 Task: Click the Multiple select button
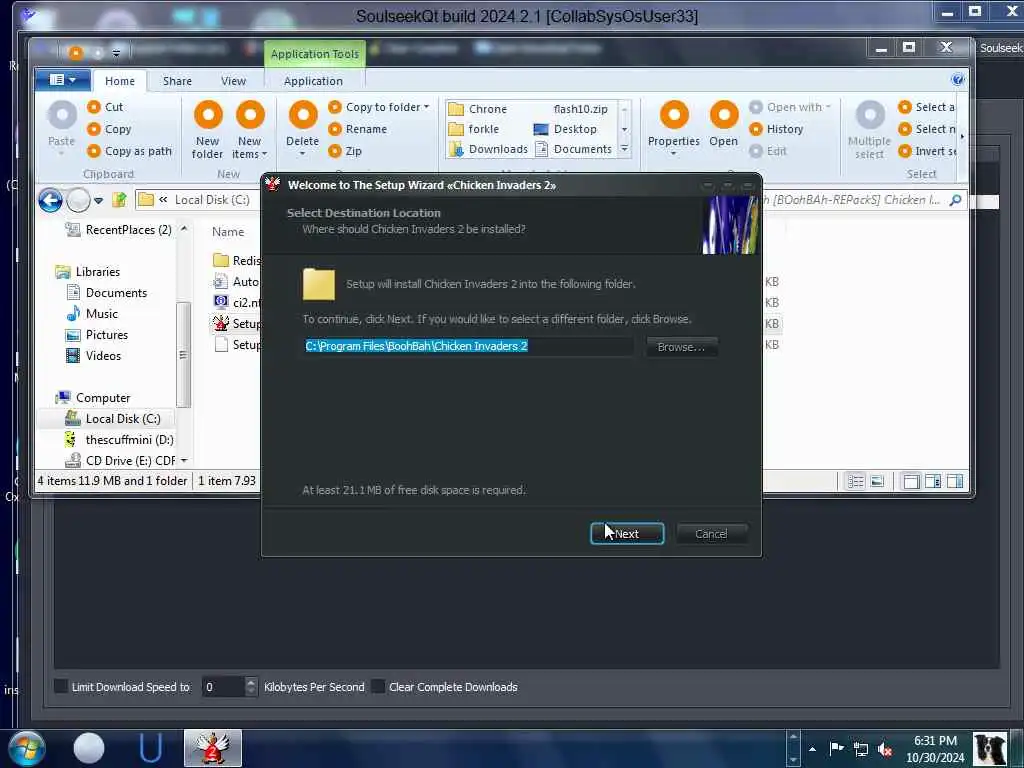point(869,129)
